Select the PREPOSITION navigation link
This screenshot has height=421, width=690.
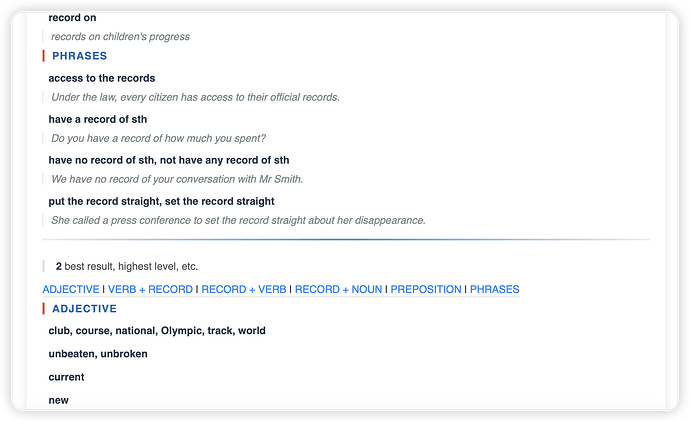(426, 289)
